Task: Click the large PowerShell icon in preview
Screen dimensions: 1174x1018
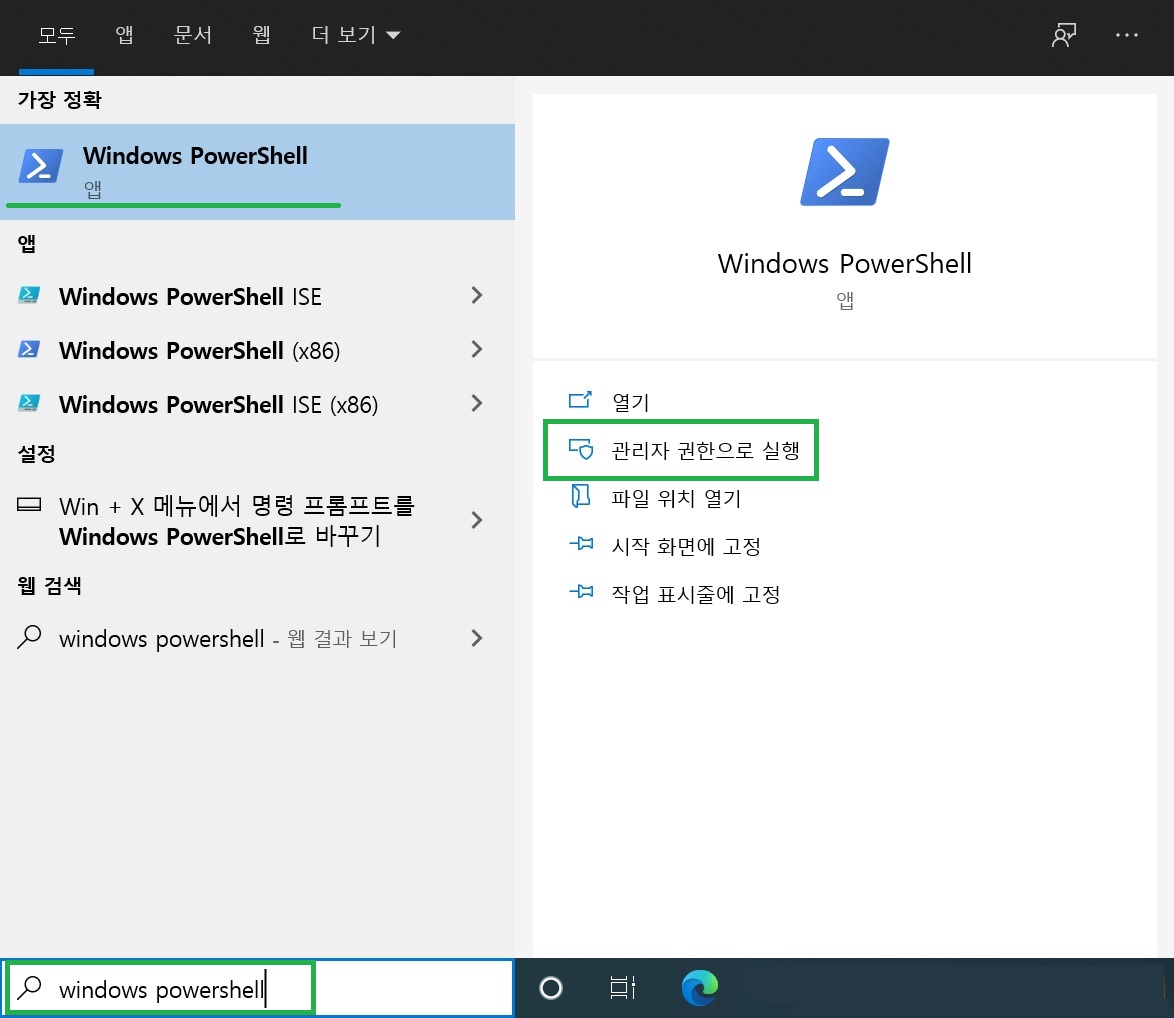Action: coord(845,171)
